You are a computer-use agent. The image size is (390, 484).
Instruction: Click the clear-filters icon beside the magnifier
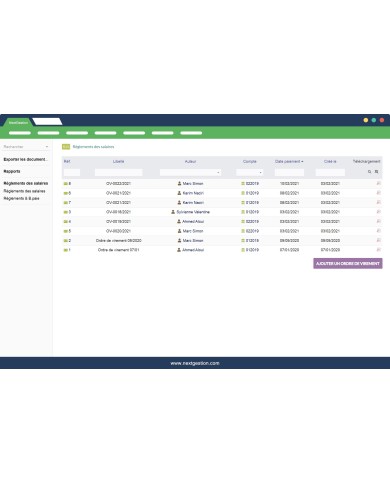(376, 172)
